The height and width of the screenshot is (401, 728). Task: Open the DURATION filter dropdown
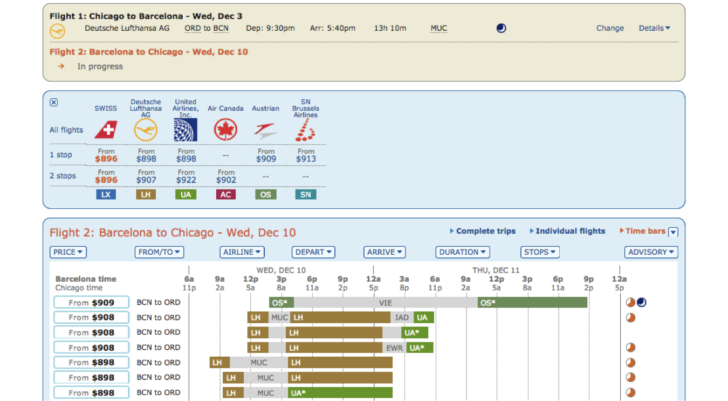462,252
